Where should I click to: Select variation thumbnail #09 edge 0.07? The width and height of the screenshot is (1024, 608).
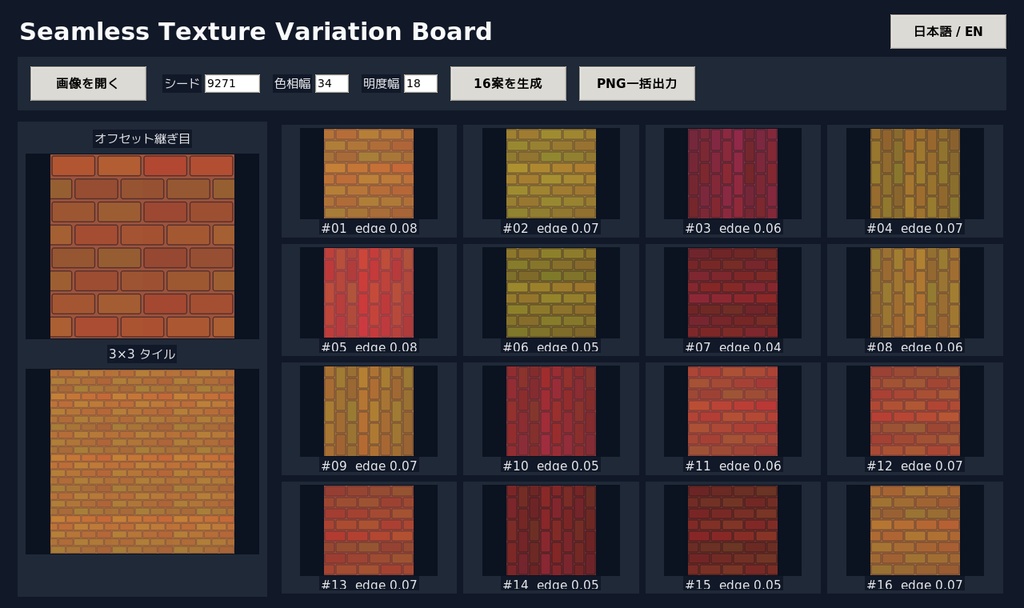pyautogui.click(x=368, y=411)
